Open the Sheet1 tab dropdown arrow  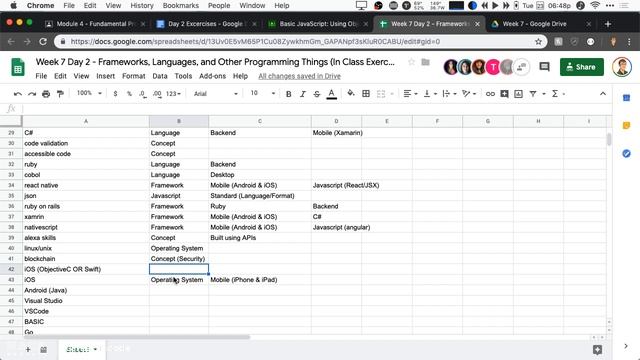pyautogui.click(x=95, y=349)
